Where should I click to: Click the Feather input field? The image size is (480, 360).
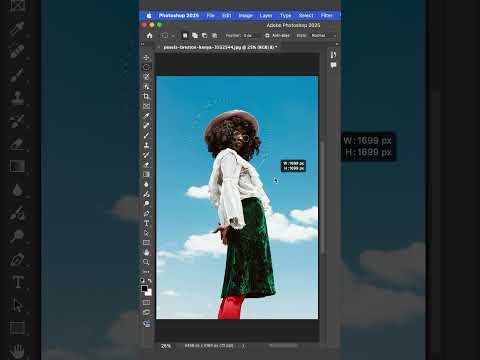[x=251, y=35]
